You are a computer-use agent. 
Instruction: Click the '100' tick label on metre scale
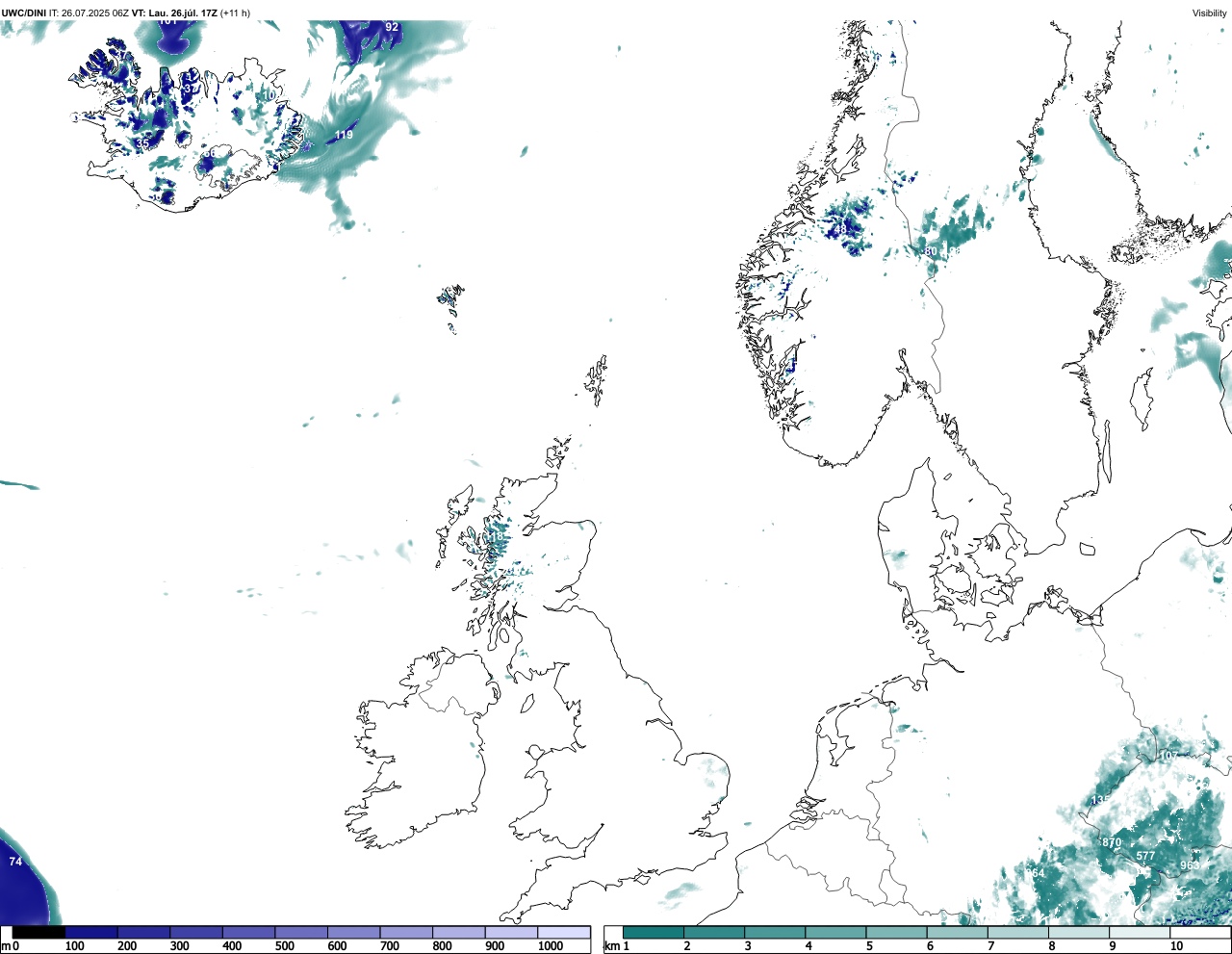74,946
